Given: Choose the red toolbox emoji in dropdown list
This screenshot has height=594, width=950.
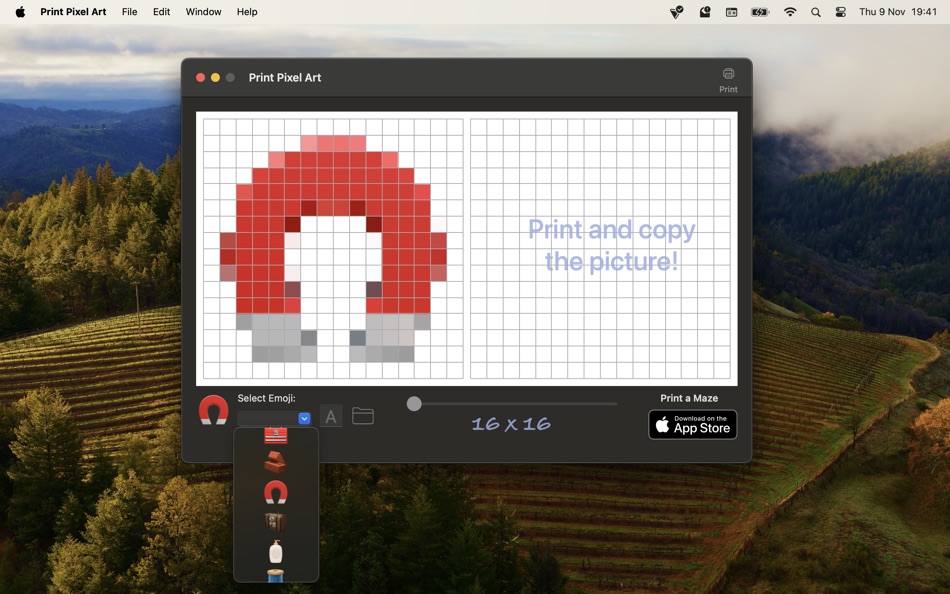Looking at the screenshot, I should (x=276, y=435).
